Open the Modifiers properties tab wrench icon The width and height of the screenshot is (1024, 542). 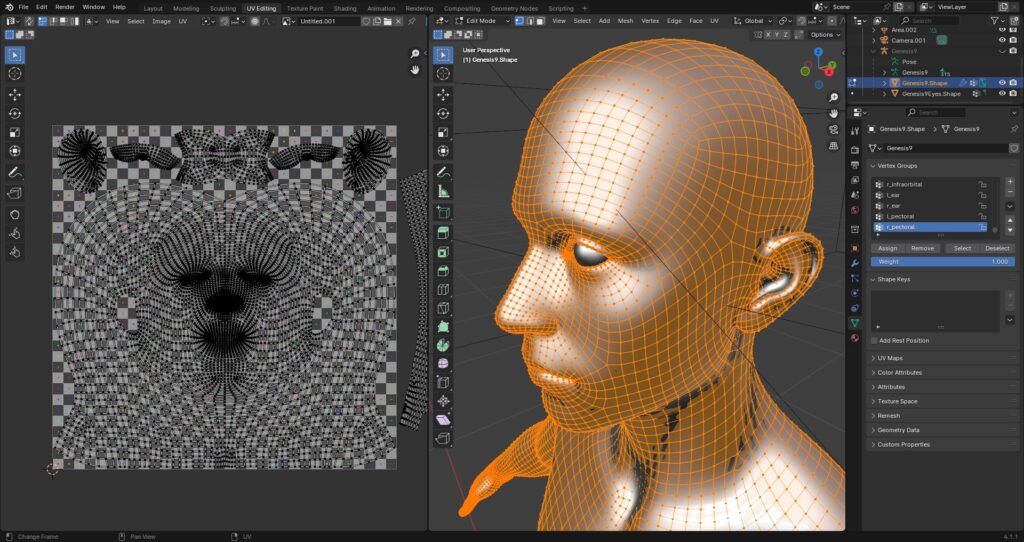(x=855, y=263)
